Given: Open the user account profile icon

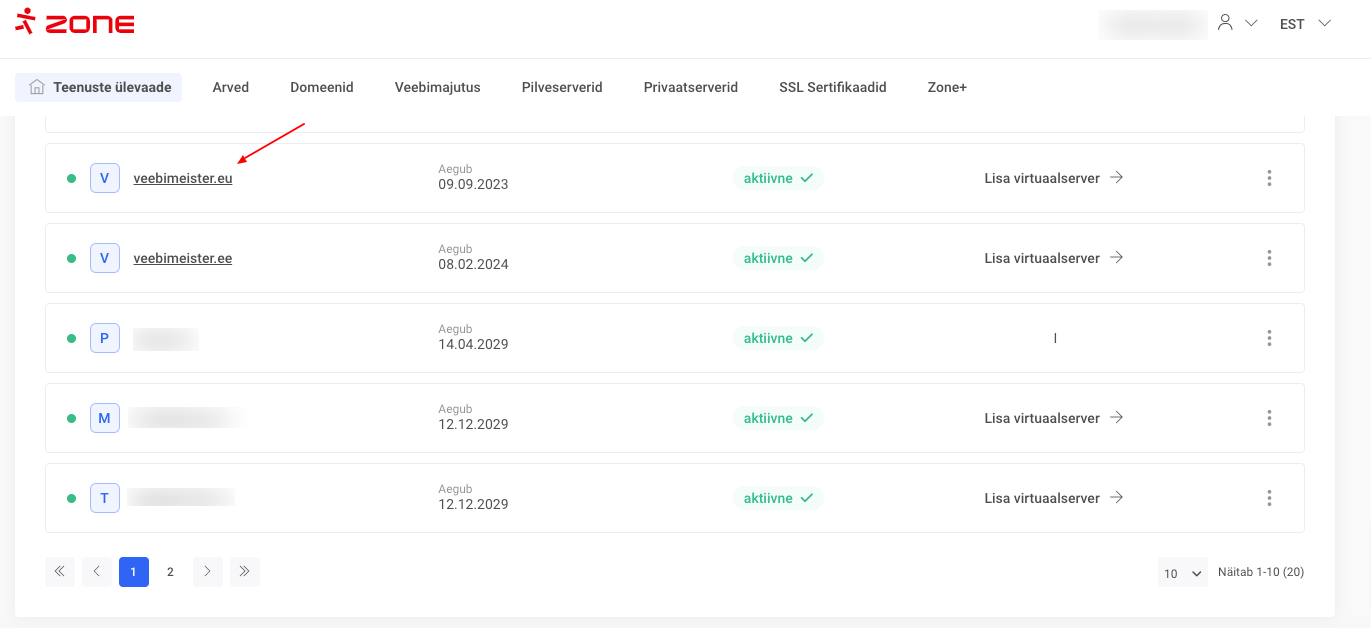Looking at the screenshot, I should [x=1225, y=23].
